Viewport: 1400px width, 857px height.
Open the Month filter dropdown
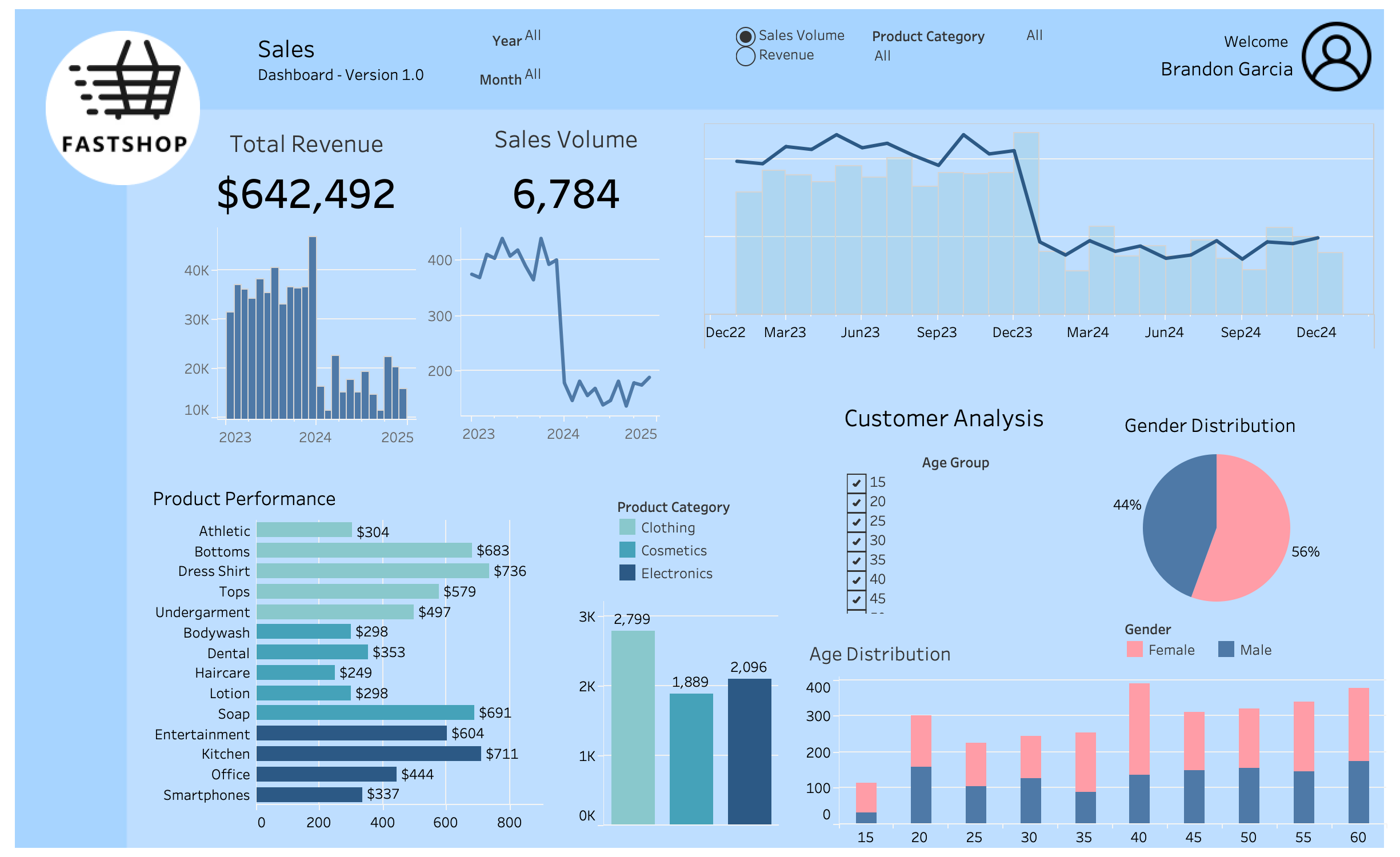point(532,74)
